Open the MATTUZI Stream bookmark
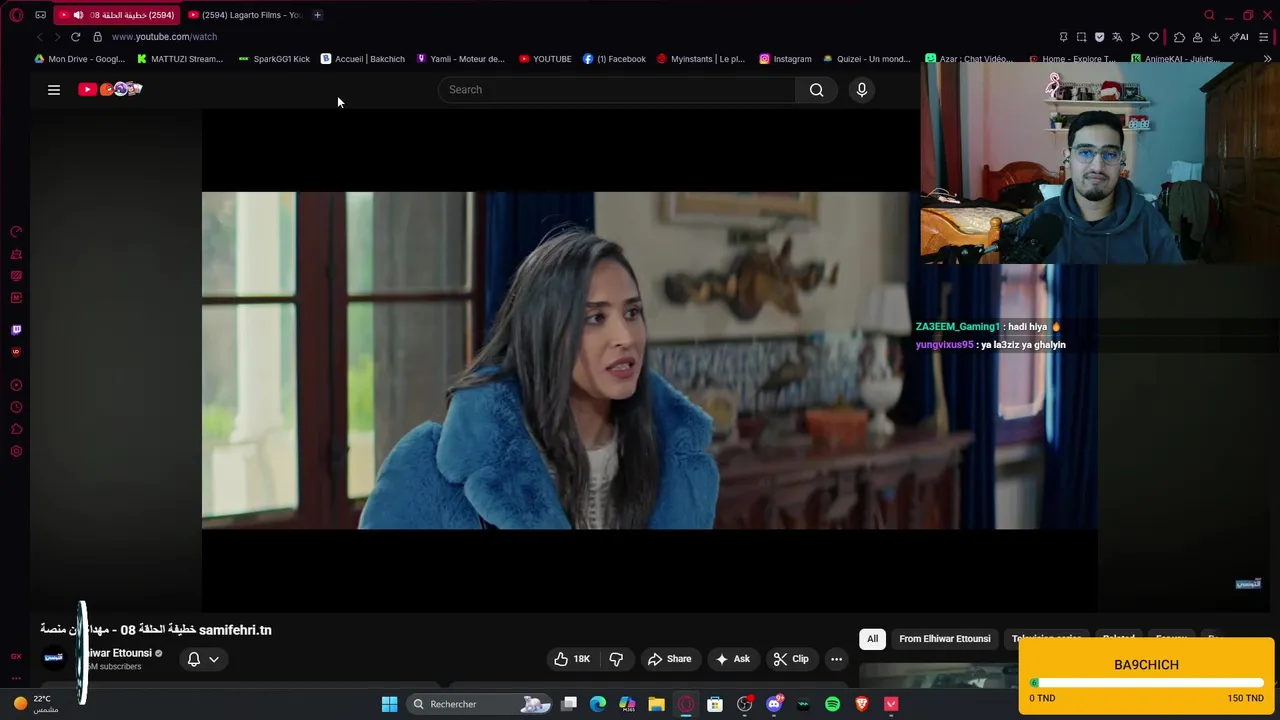Screen dimensions: 1280x720 (x=180, y=59)
